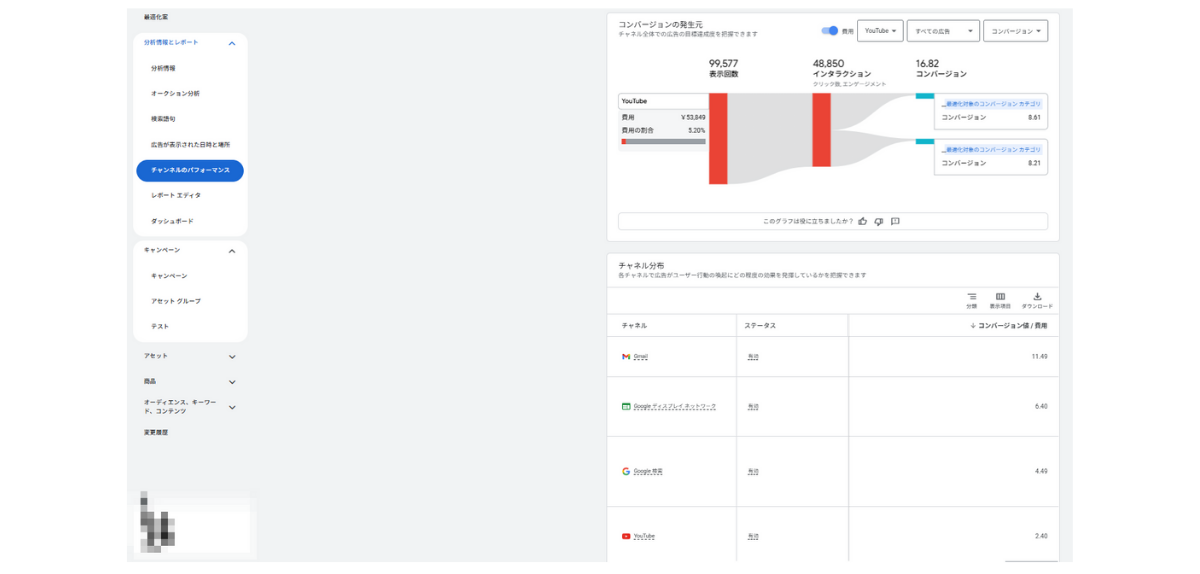Click the 費用の割合 progress bar
The width and height of the screenshot is (1200, 574).
point(663,142)
